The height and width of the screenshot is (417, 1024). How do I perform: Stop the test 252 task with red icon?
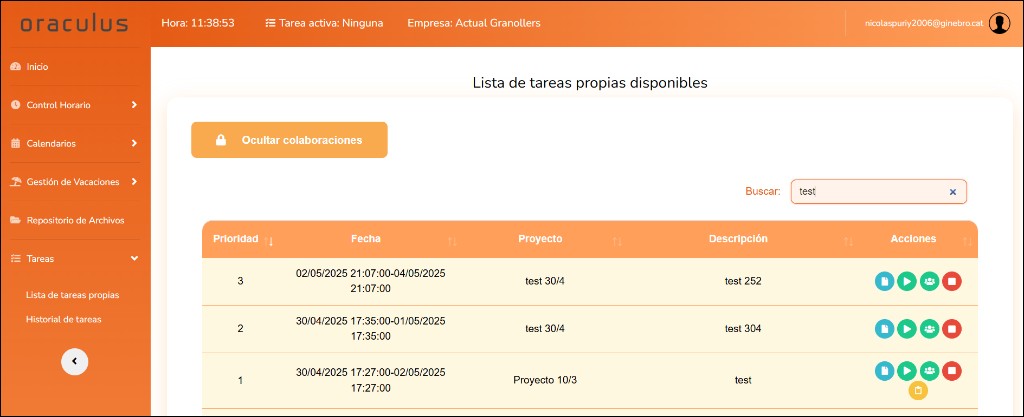[x=952, y=281]
